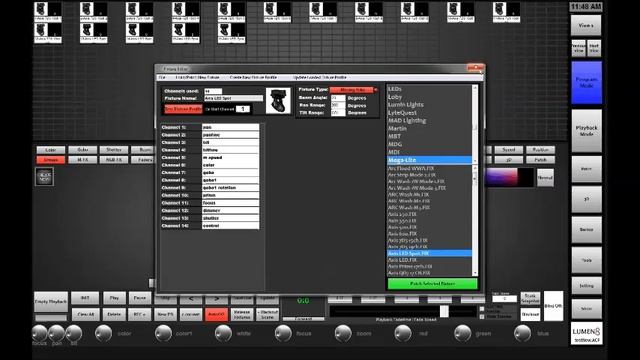Select Arc Flood WWA.FIX in the fixture list
Image resolution: width=640 pixels, height=360 pixels.
tap(429, 168)
